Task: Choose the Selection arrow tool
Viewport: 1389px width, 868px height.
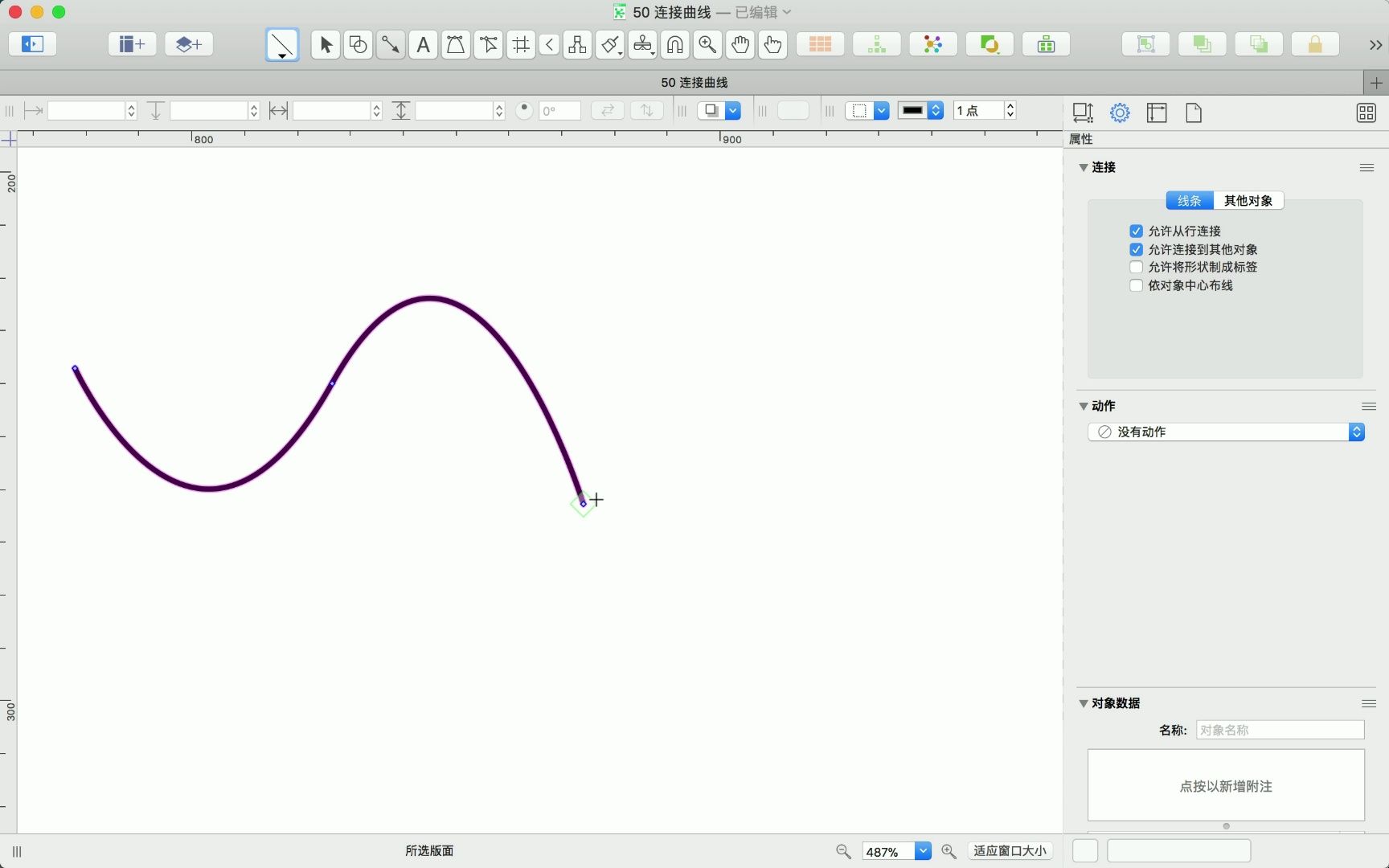Action: (x=326, y=45)
